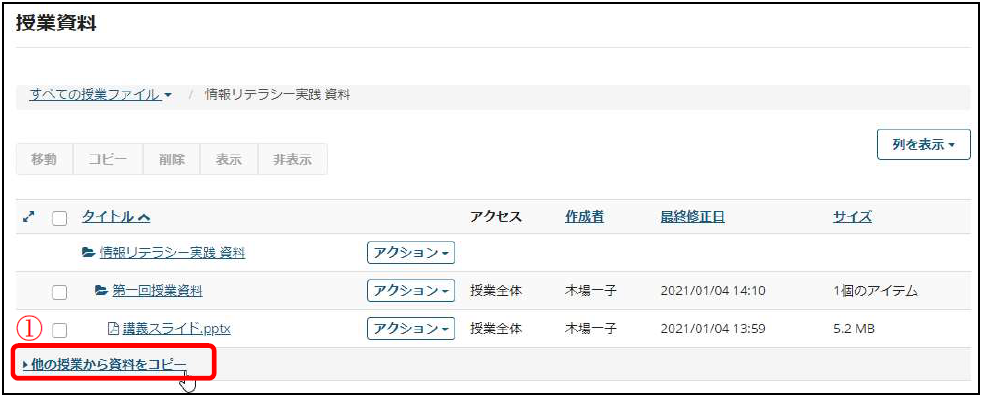Sort by サイズ column header
Screen dimensions: 988x400
pyautogui.click(x=852, y=217)
